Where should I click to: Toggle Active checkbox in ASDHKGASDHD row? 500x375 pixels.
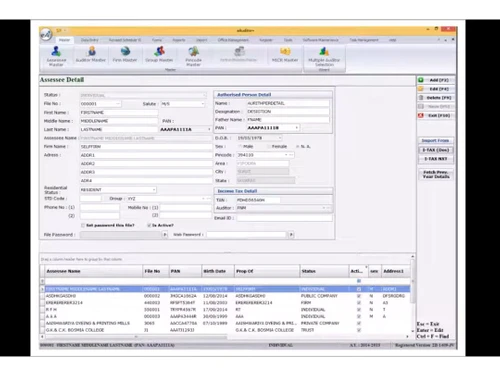tap(359, 296)
